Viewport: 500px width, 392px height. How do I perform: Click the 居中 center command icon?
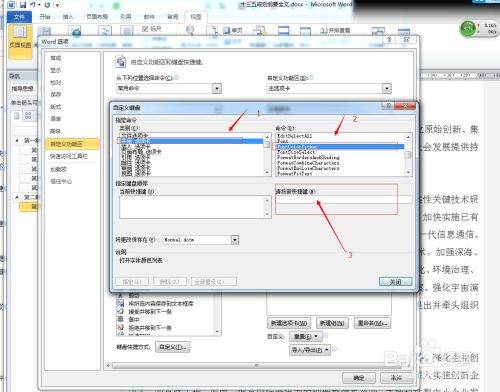click(x=120, y=319)
